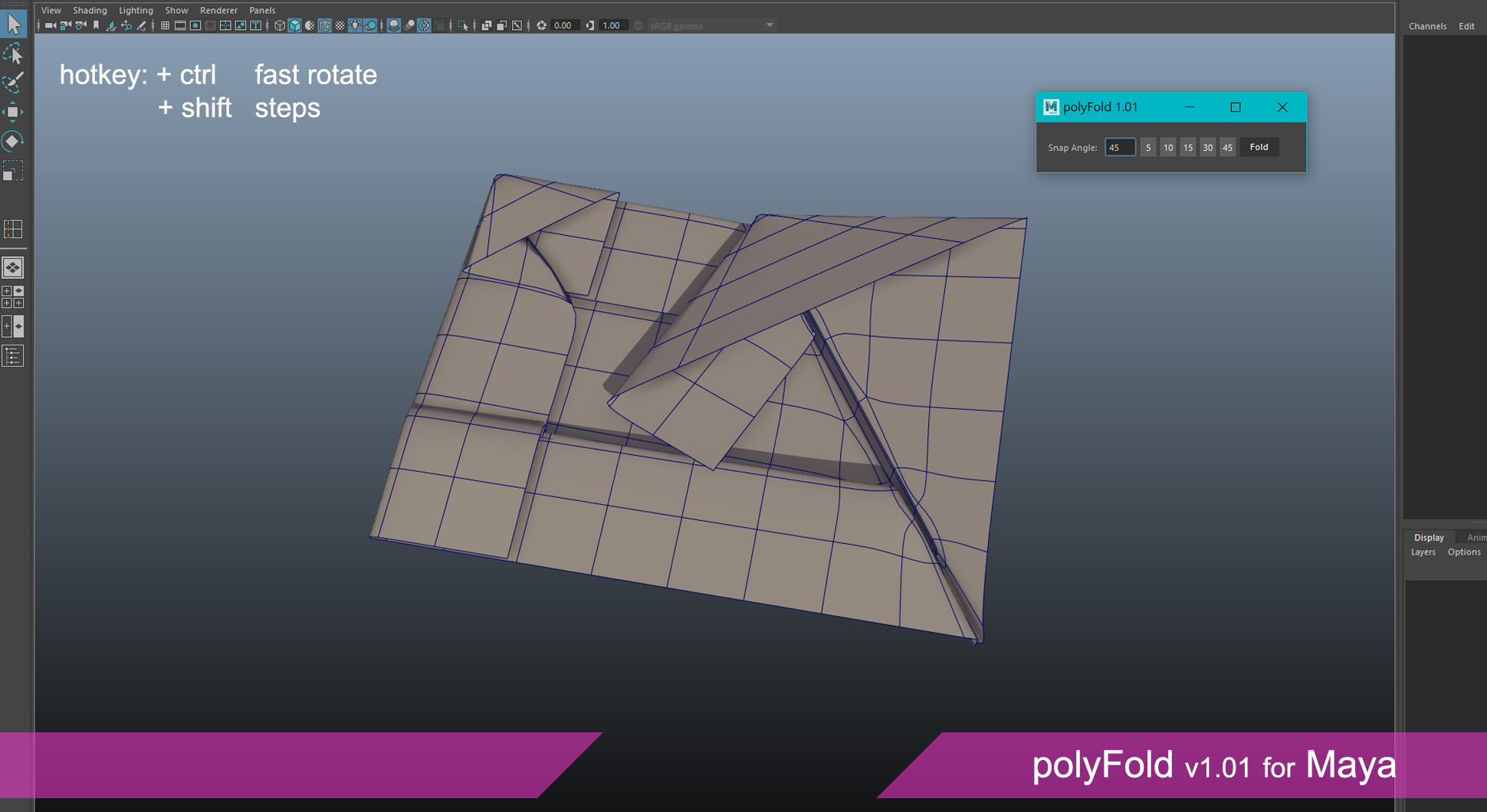Set snap angle preset to 15
Image resolution: width=1487 pixels, height=812 pixels.
(1187, 147)
